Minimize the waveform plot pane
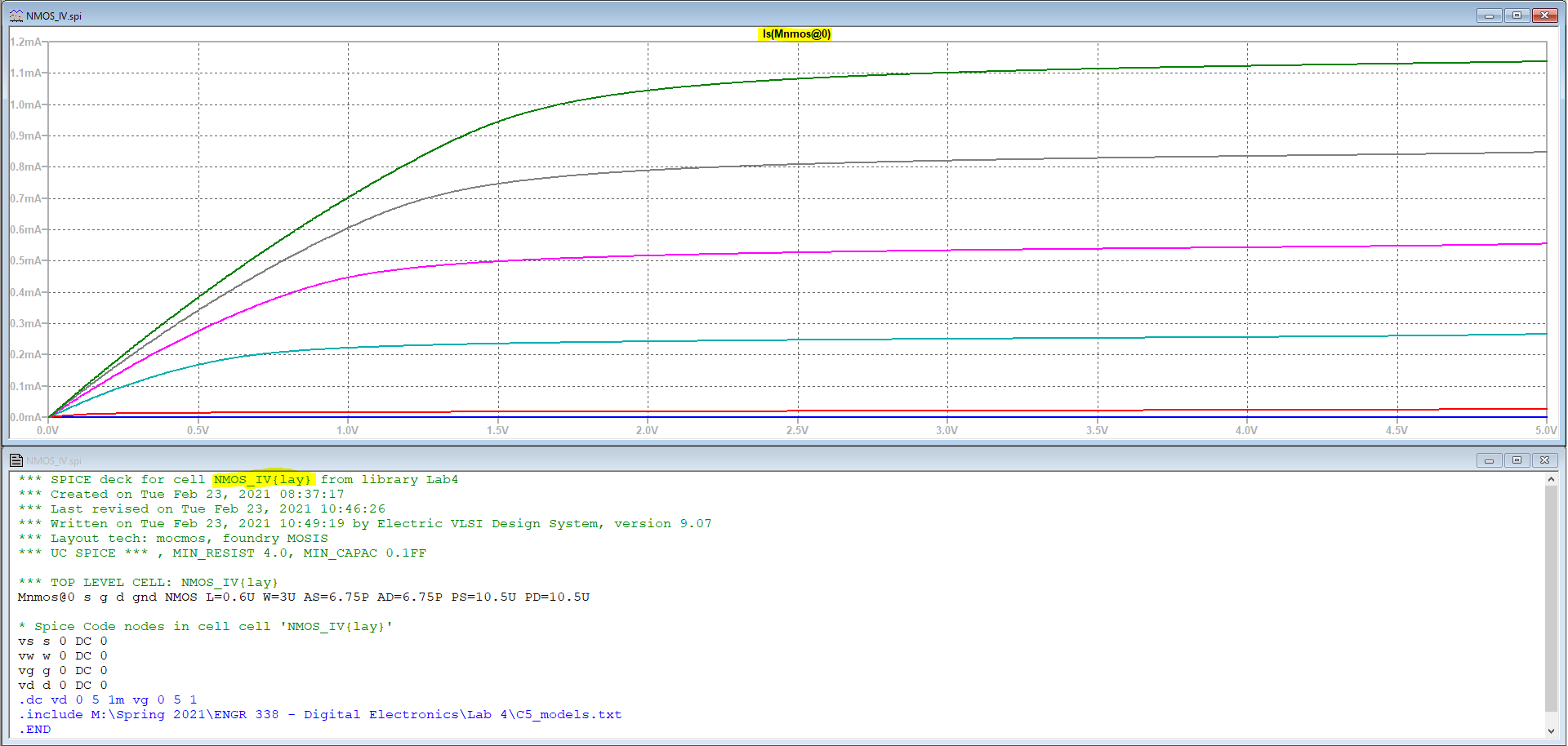The width and height of the screenshot is (1568, 746). click(x=1489, y=16)
